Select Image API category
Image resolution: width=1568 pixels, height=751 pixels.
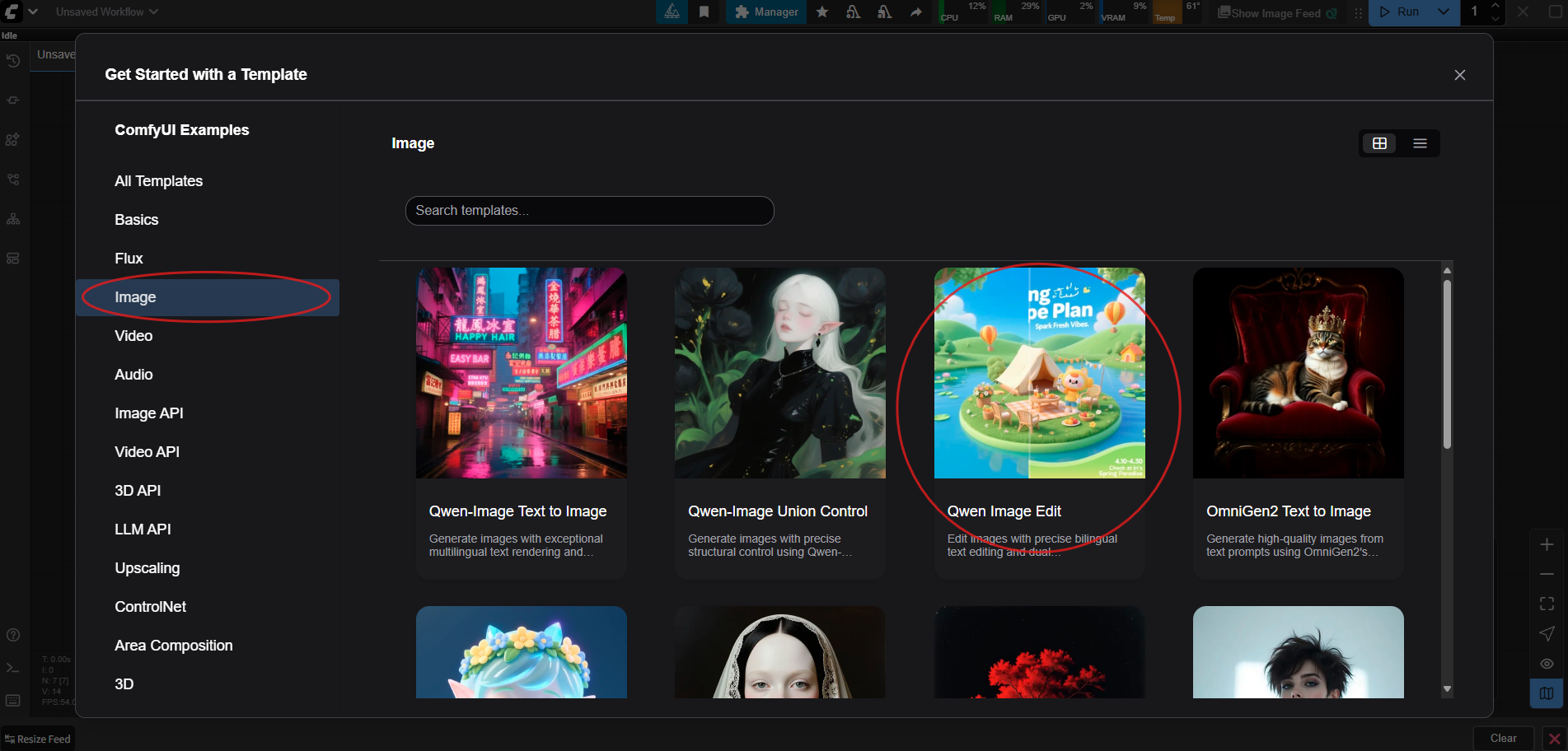click(x=208, y=413)
